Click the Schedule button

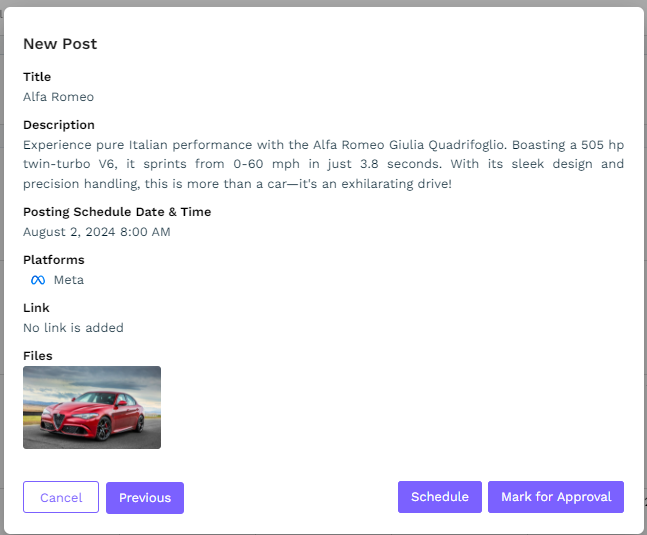(439, 497)
